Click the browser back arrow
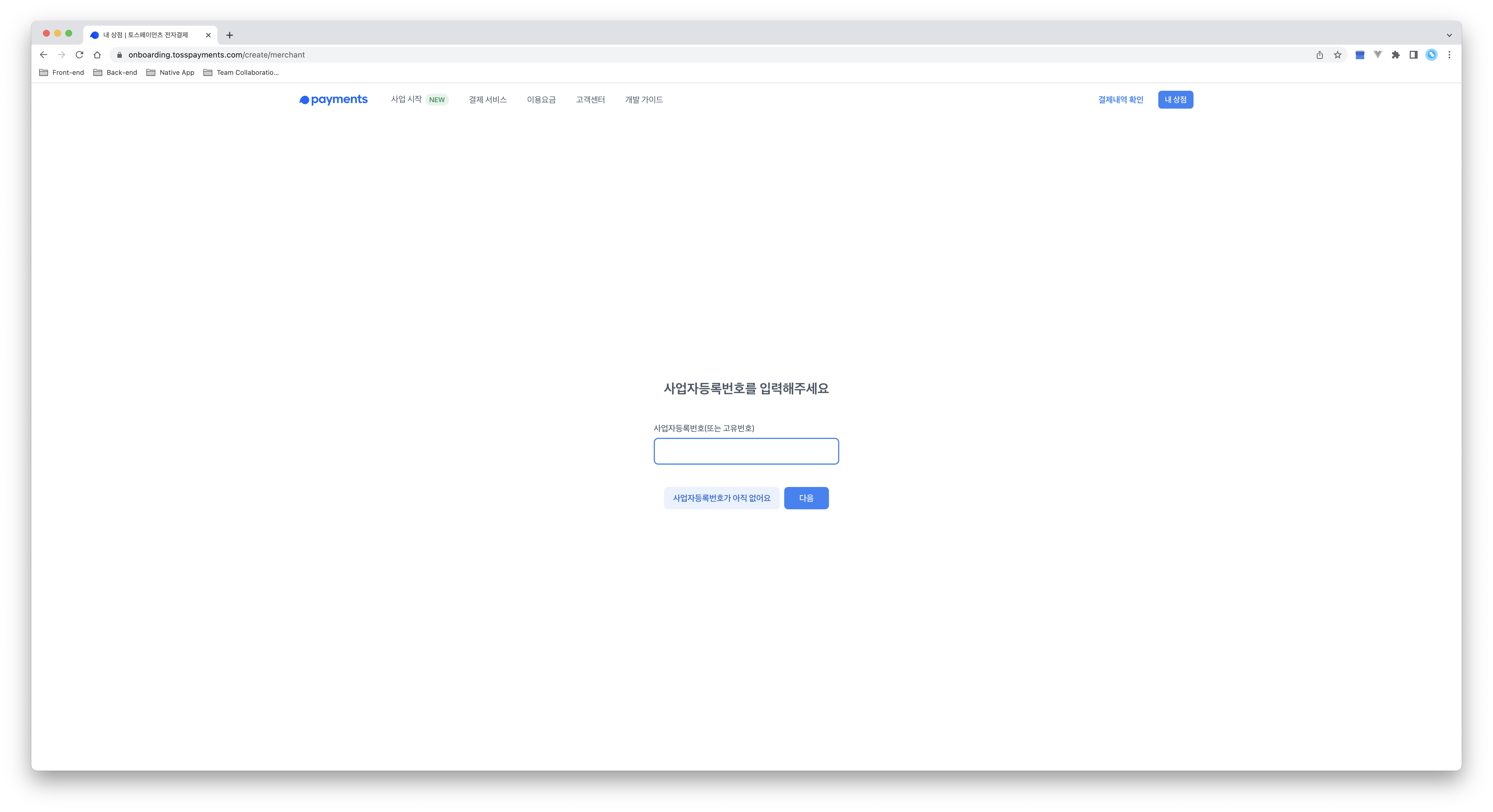 click(44, 54)
